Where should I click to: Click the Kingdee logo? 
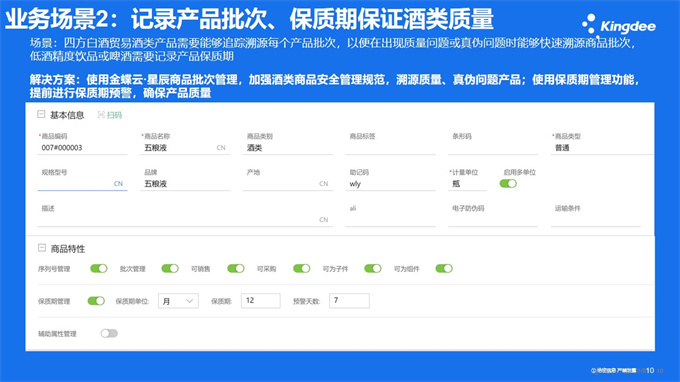[x=619, y=25]
